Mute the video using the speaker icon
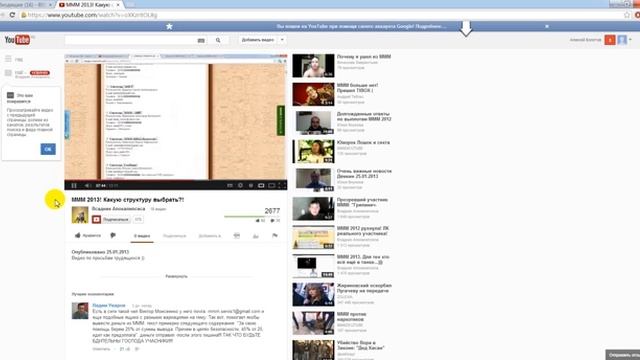640x360 pixels. (x=87, y=186)
